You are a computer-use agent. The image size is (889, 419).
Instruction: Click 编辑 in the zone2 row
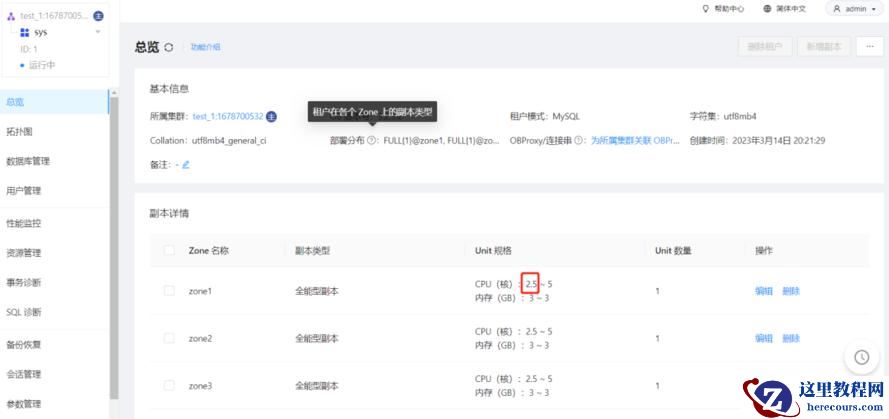pos(764,338)
